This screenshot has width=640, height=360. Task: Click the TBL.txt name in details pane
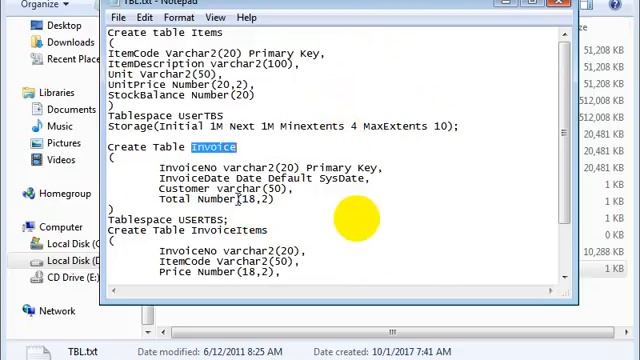coord(83,352)
